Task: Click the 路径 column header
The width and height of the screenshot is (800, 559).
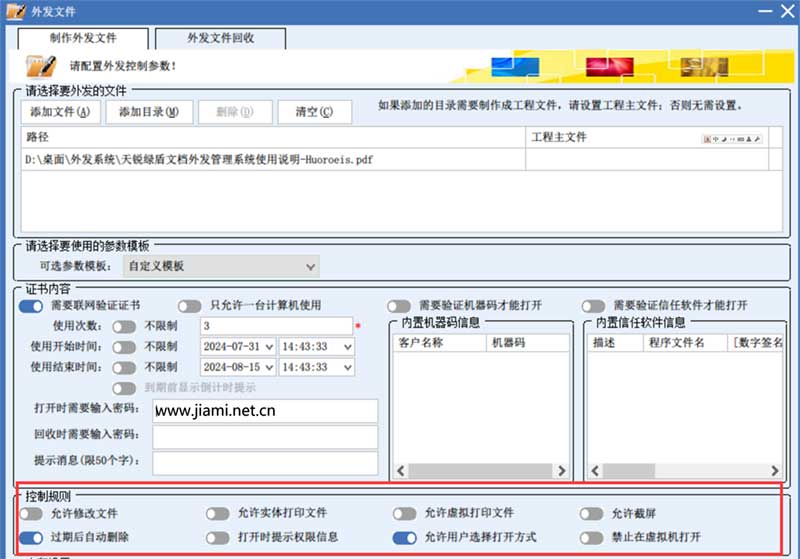Action: [x=273, y=137]
